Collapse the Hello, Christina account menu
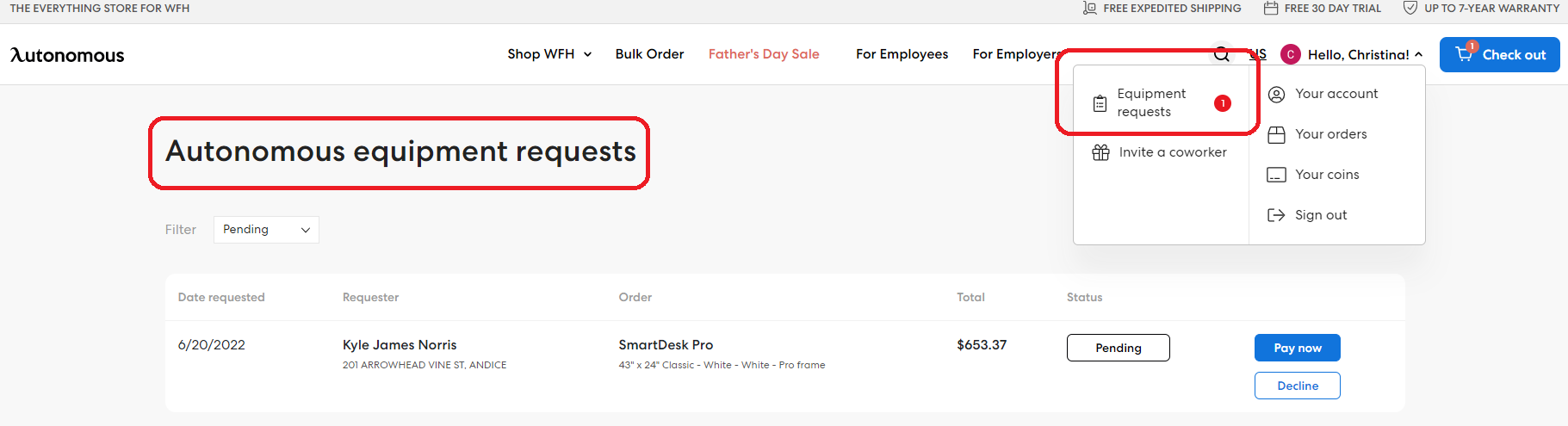1568x426 pixels. 1418,54
